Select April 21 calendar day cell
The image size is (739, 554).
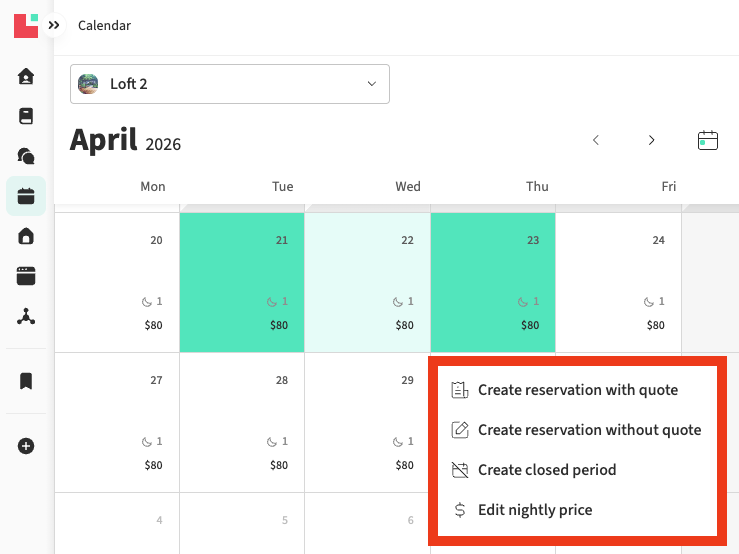[x=242, y=282]
